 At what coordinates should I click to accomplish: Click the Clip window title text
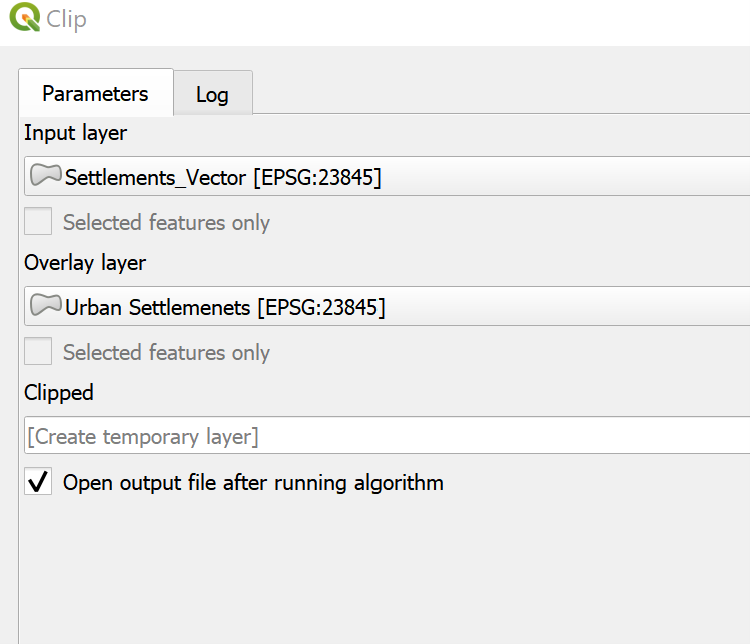[67, 19]
